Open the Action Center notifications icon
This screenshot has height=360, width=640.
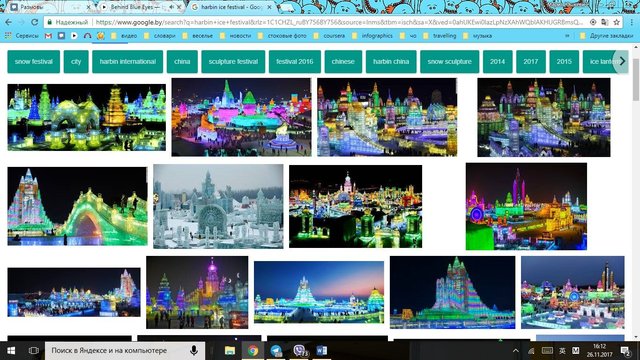click(x=625, y=351)
